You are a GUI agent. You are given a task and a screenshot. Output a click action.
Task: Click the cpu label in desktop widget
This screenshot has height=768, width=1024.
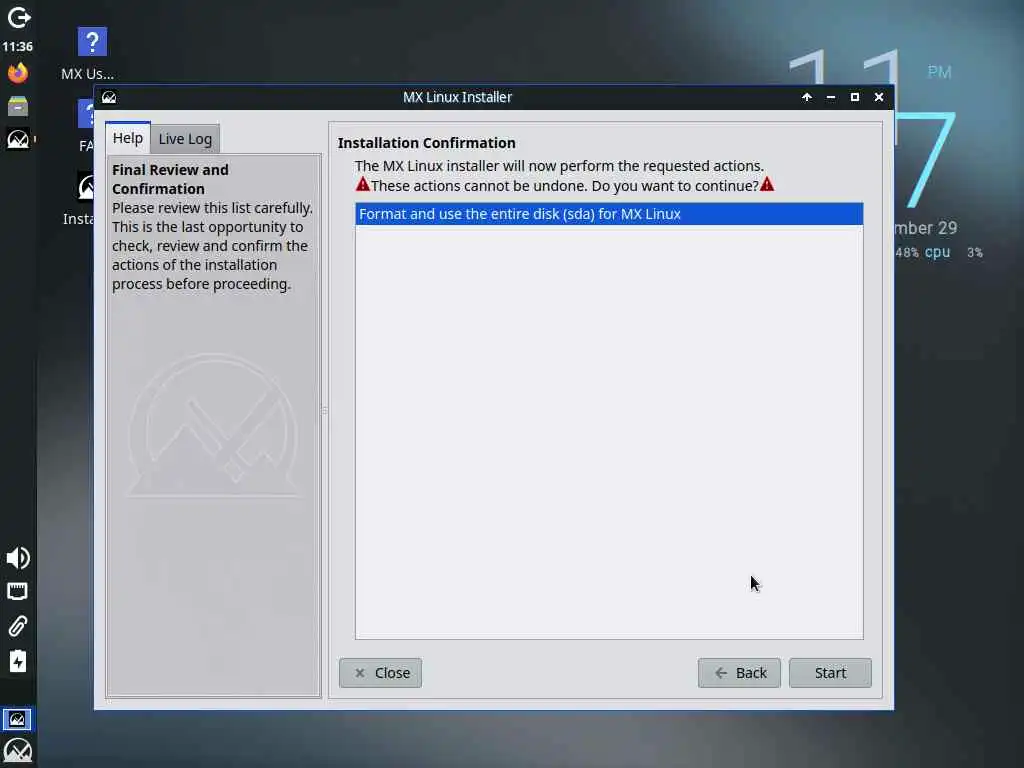point(937,252)
